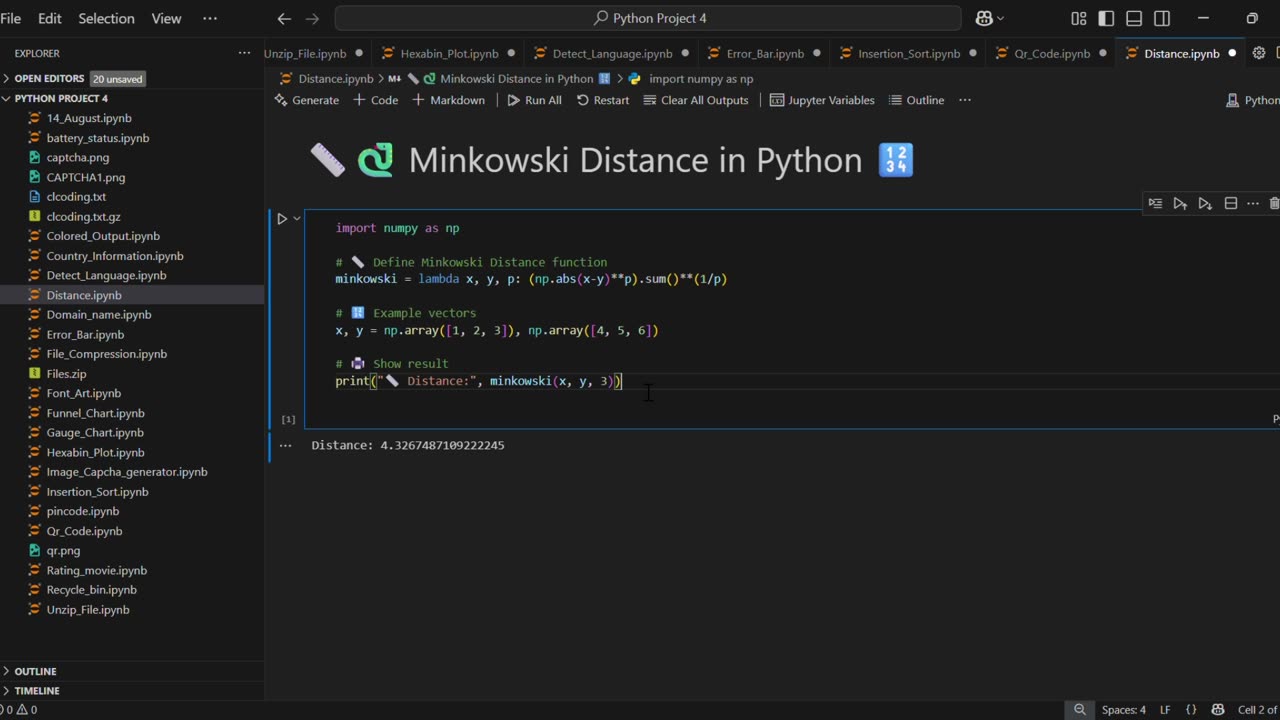The image size is (1280, 720).
Task: Run the code cell with the play icon
Action: pos(282,218)
